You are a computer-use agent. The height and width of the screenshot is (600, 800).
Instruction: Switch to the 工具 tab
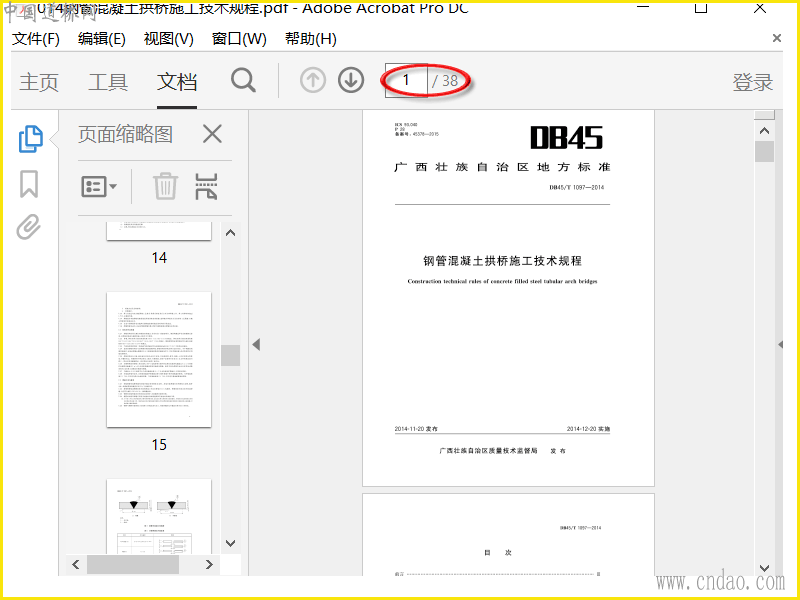pyautogui.click(x=108, y=82)
